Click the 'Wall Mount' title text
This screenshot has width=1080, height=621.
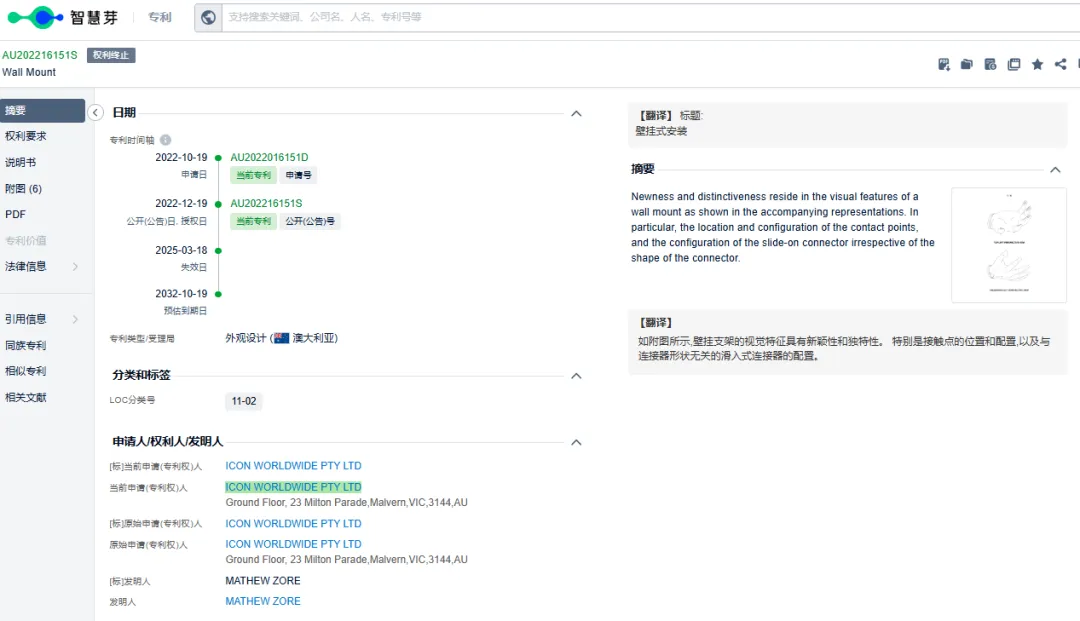click(x=29, y=72)
